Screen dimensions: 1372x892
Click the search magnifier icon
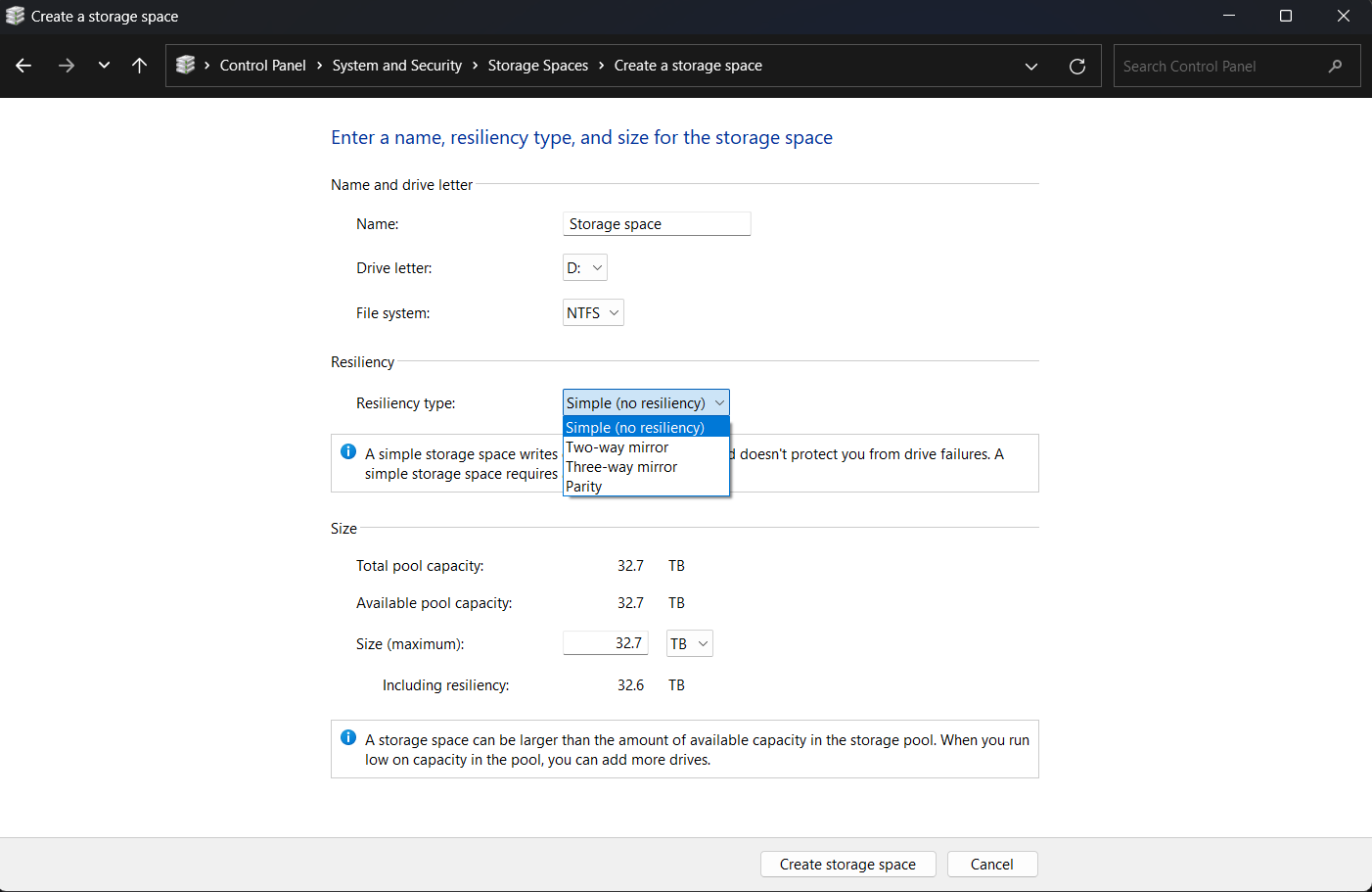1335,66
